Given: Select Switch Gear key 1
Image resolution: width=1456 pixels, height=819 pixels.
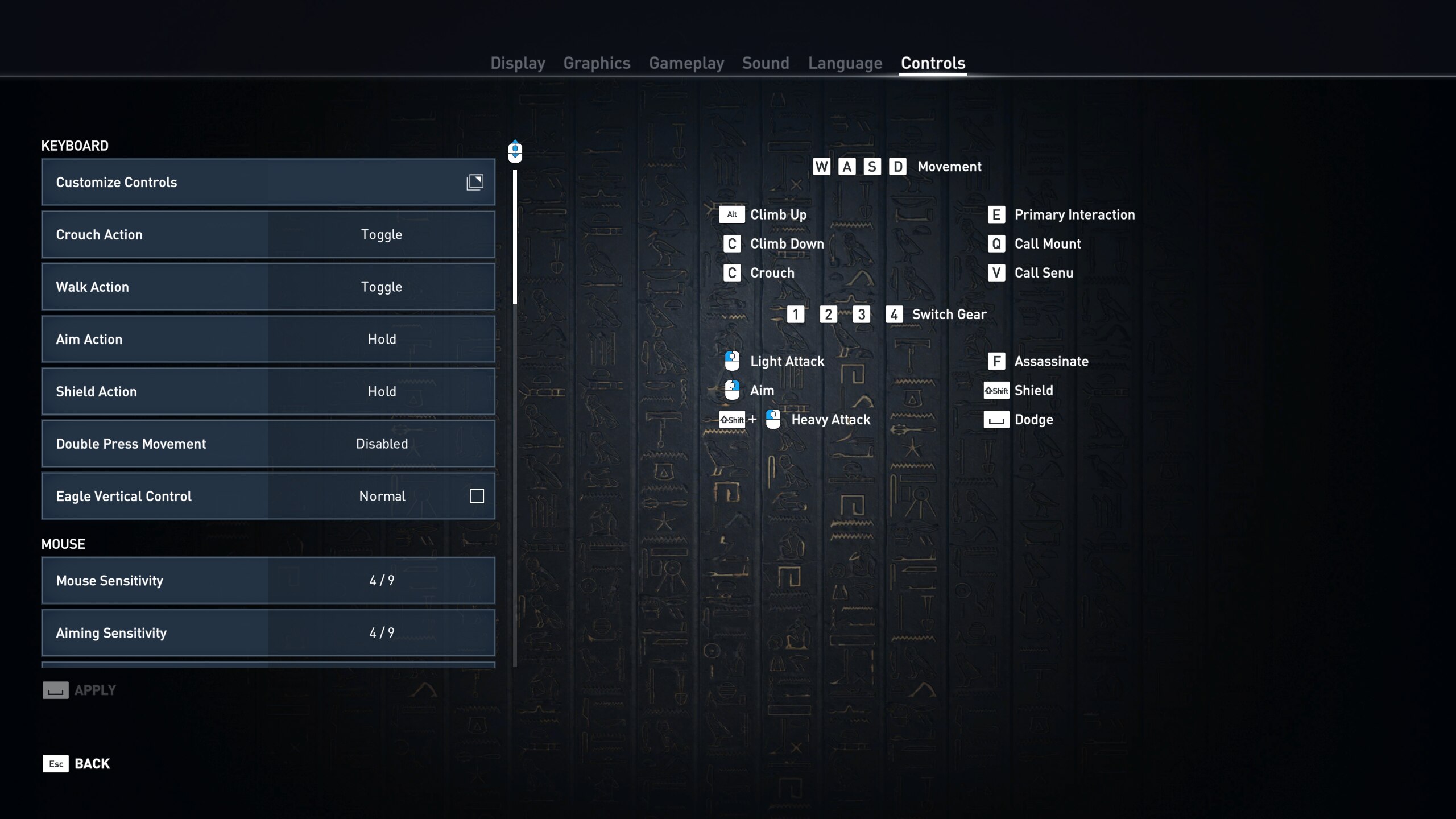Looking at the screenshot, I should tap(795, 314).
